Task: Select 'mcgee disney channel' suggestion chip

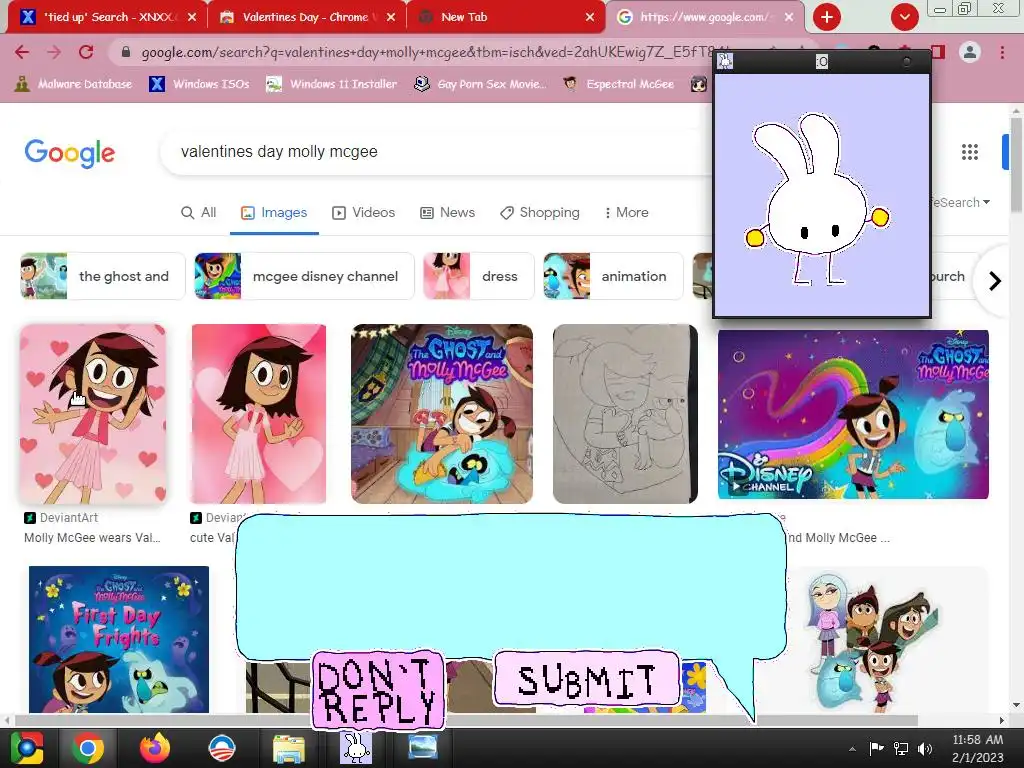Action: [304, 276]
